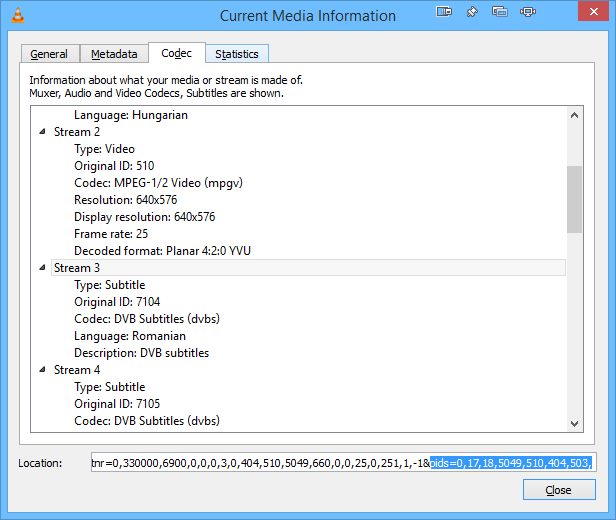Image resolution: width=616 pixels, height=520 pixels.
Task: Open the Statistics tab
Action: pos(237,54)
